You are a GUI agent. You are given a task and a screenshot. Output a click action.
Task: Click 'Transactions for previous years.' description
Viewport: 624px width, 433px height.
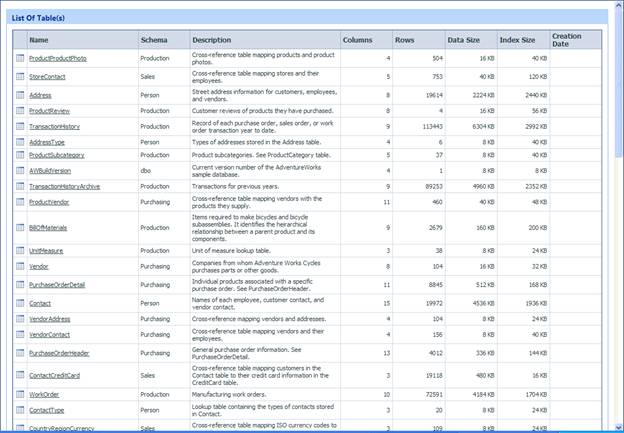(x=235, y=187)
